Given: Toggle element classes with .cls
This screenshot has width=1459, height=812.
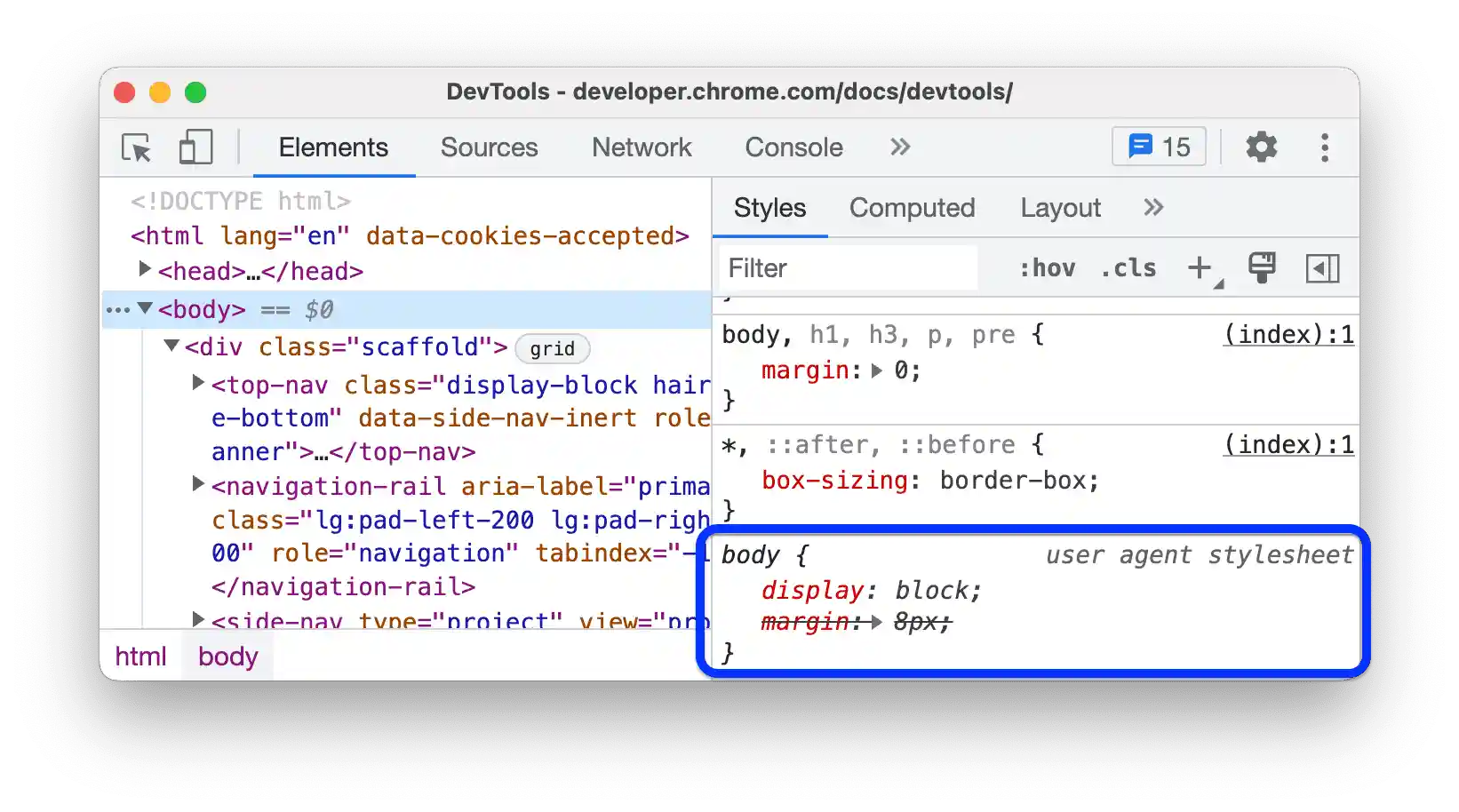Looking at the screenshot, I should (1128, 267).
